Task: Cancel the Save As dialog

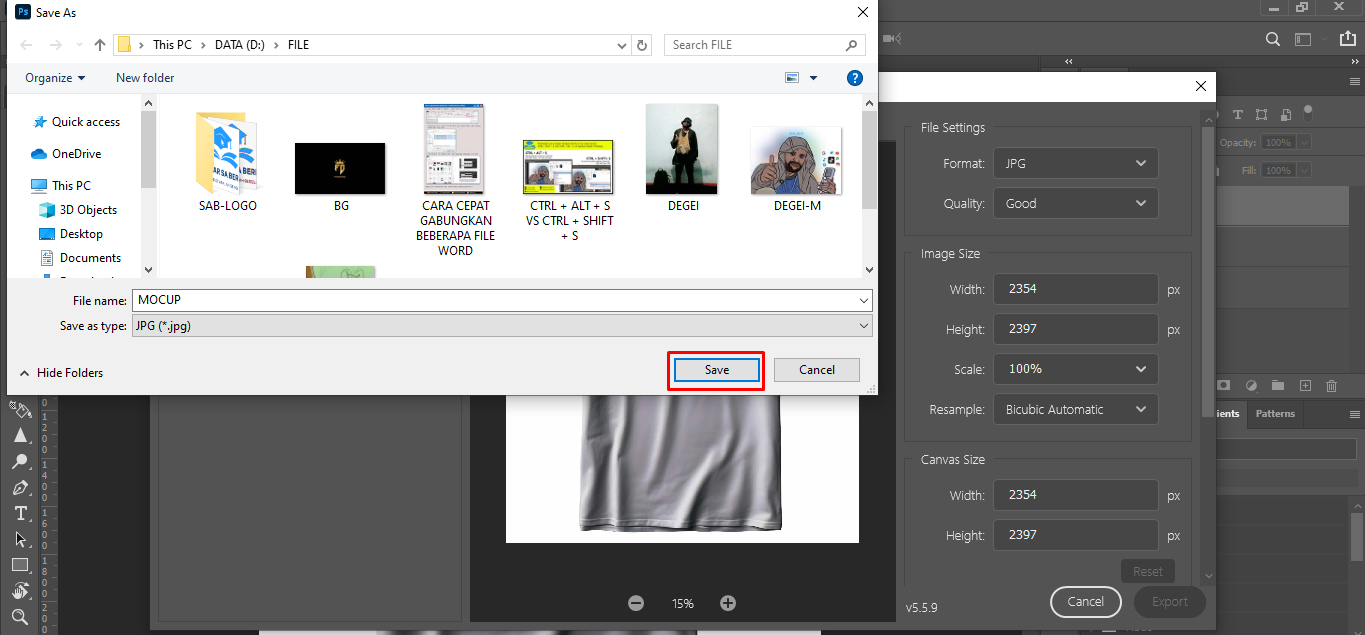Action: click(x=817, y=370)
